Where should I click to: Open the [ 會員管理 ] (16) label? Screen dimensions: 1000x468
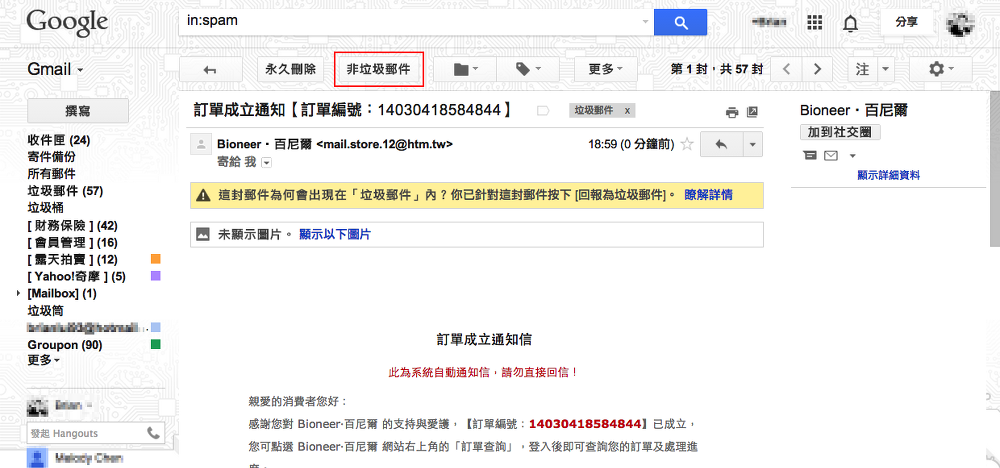coord(73,242)
